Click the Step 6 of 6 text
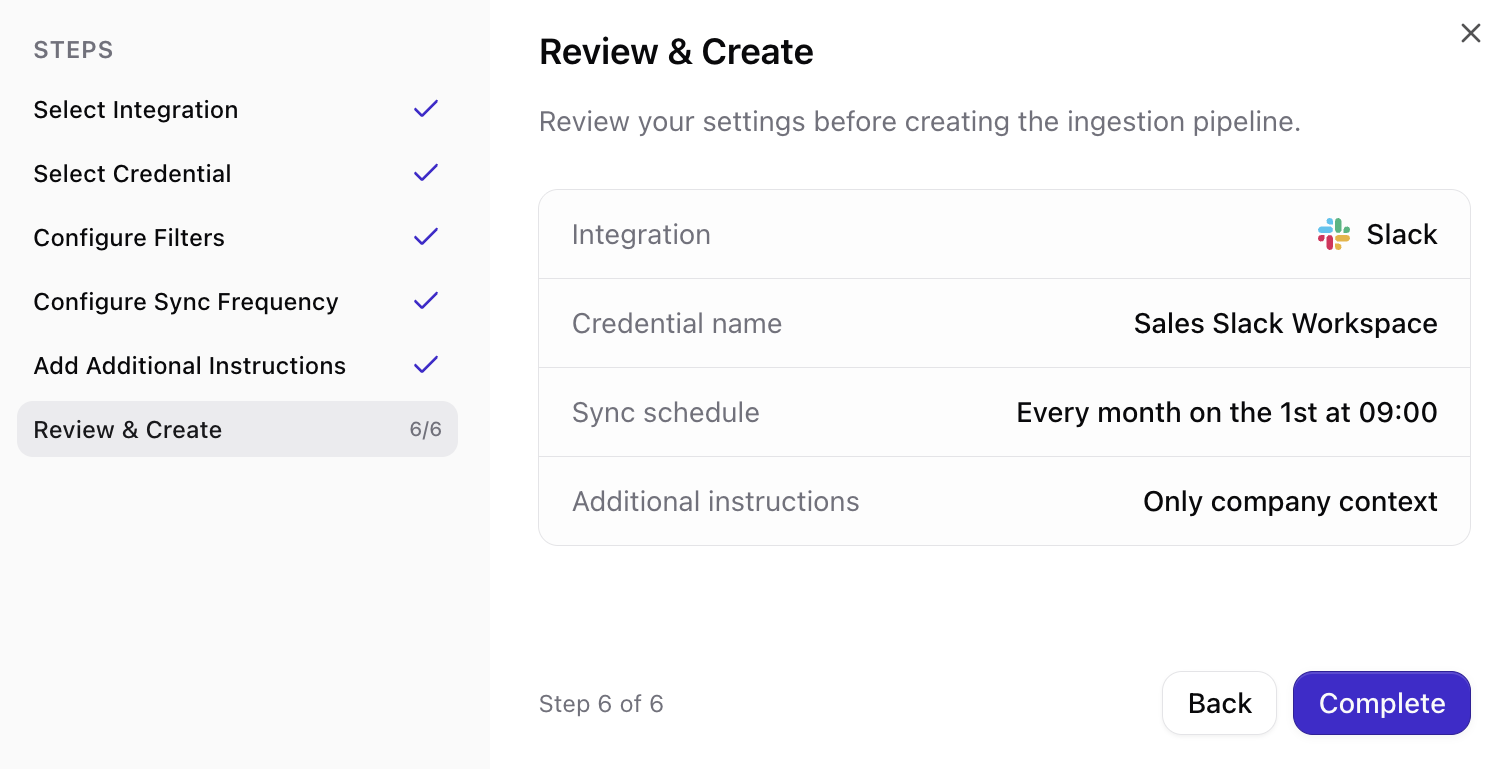The image size is (1506, 769). [601, 704]
